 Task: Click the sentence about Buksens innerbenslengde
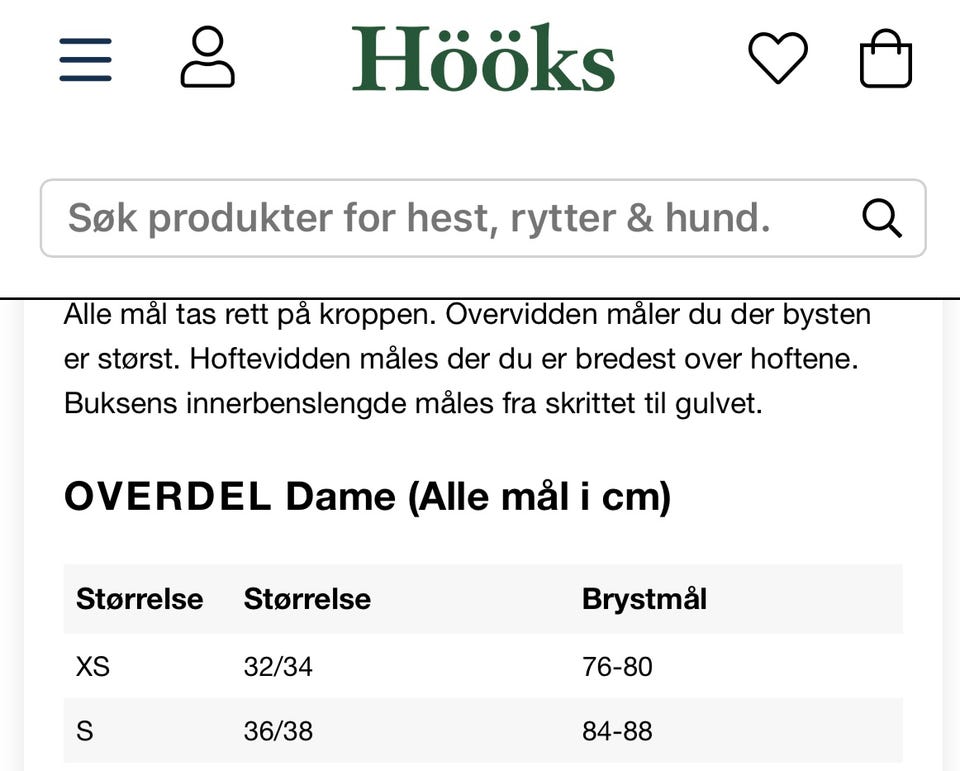pyautogui.click(x=413, y=403)
